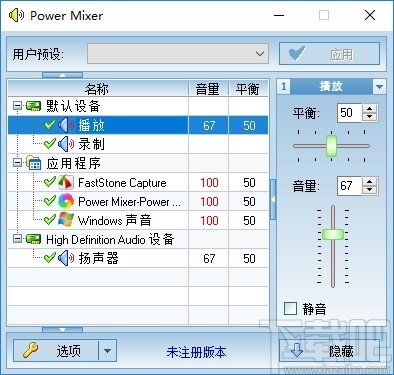Toggle the green checkmark for Windows 声音

pos(49,220)
